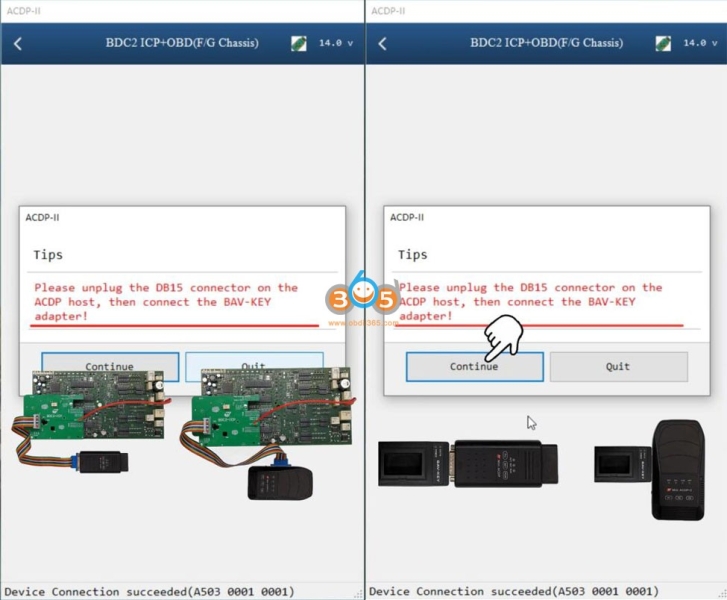Click Continue in the right dialog
The image size is (727, 600).
click(474, 366)
